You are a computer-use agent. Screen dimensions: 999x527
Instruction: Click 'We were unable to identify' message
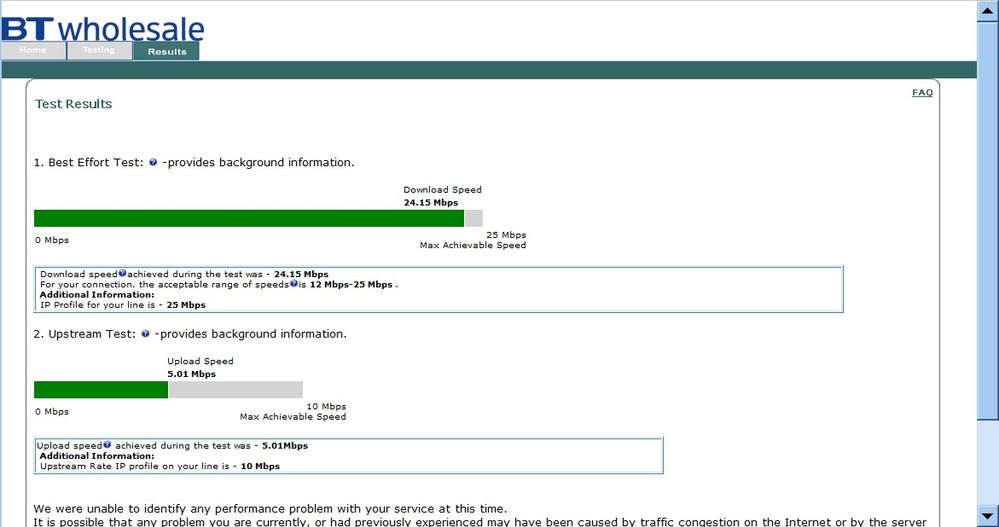point(271,509)
